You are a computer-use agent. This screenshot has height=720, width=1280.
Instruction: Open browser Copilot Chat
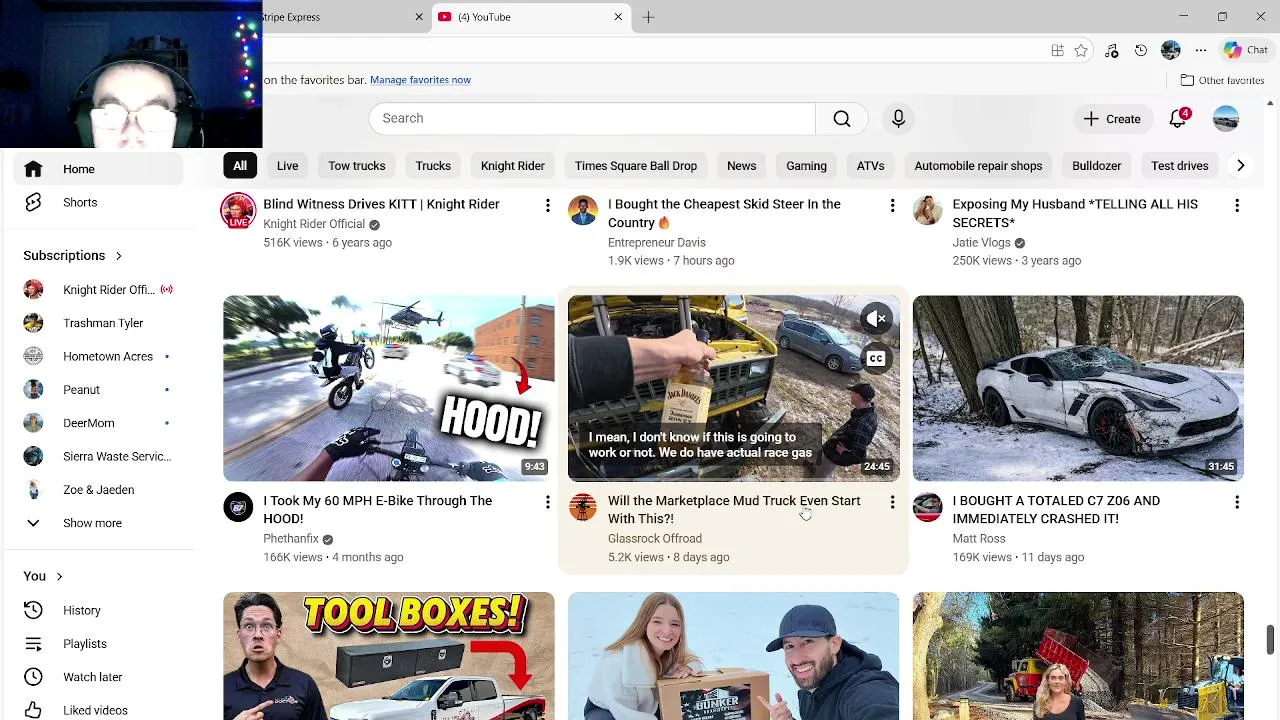[x=1245, y=50]
